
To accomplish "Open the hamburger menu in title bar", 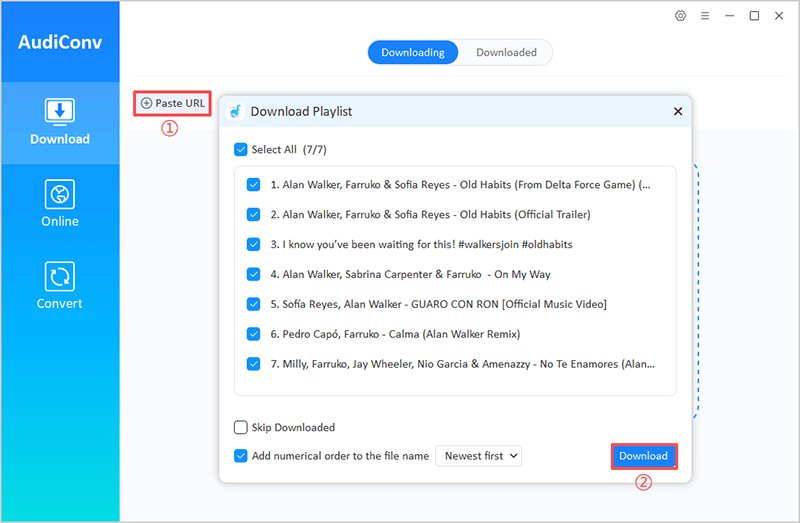I will pos(705,16).
